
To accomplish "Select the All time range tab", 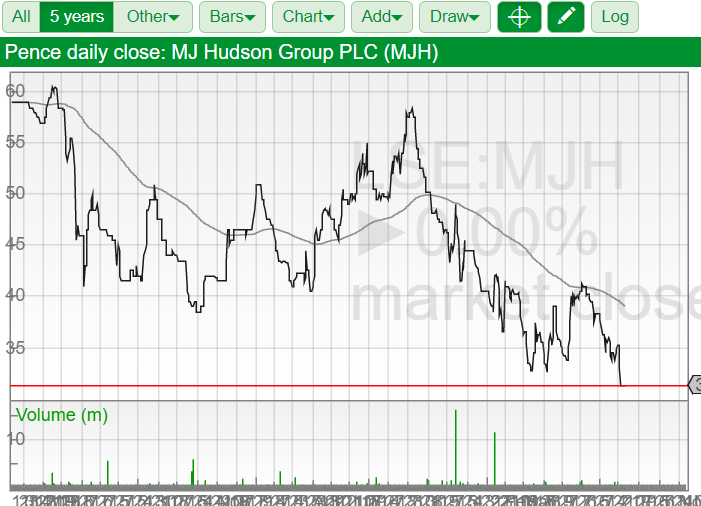I will [21, 17].
